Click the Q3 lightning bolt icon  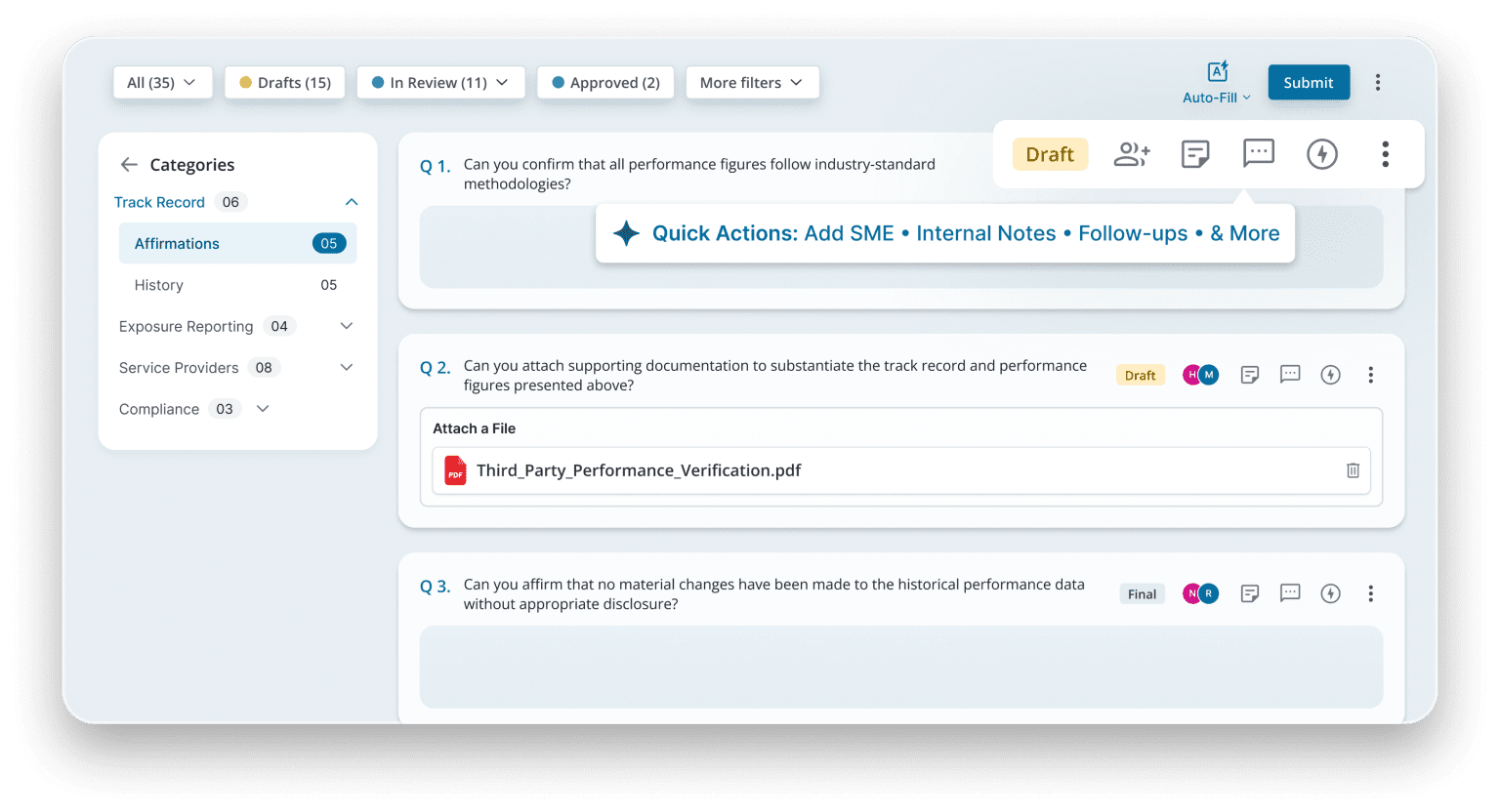pos(1330,593)
